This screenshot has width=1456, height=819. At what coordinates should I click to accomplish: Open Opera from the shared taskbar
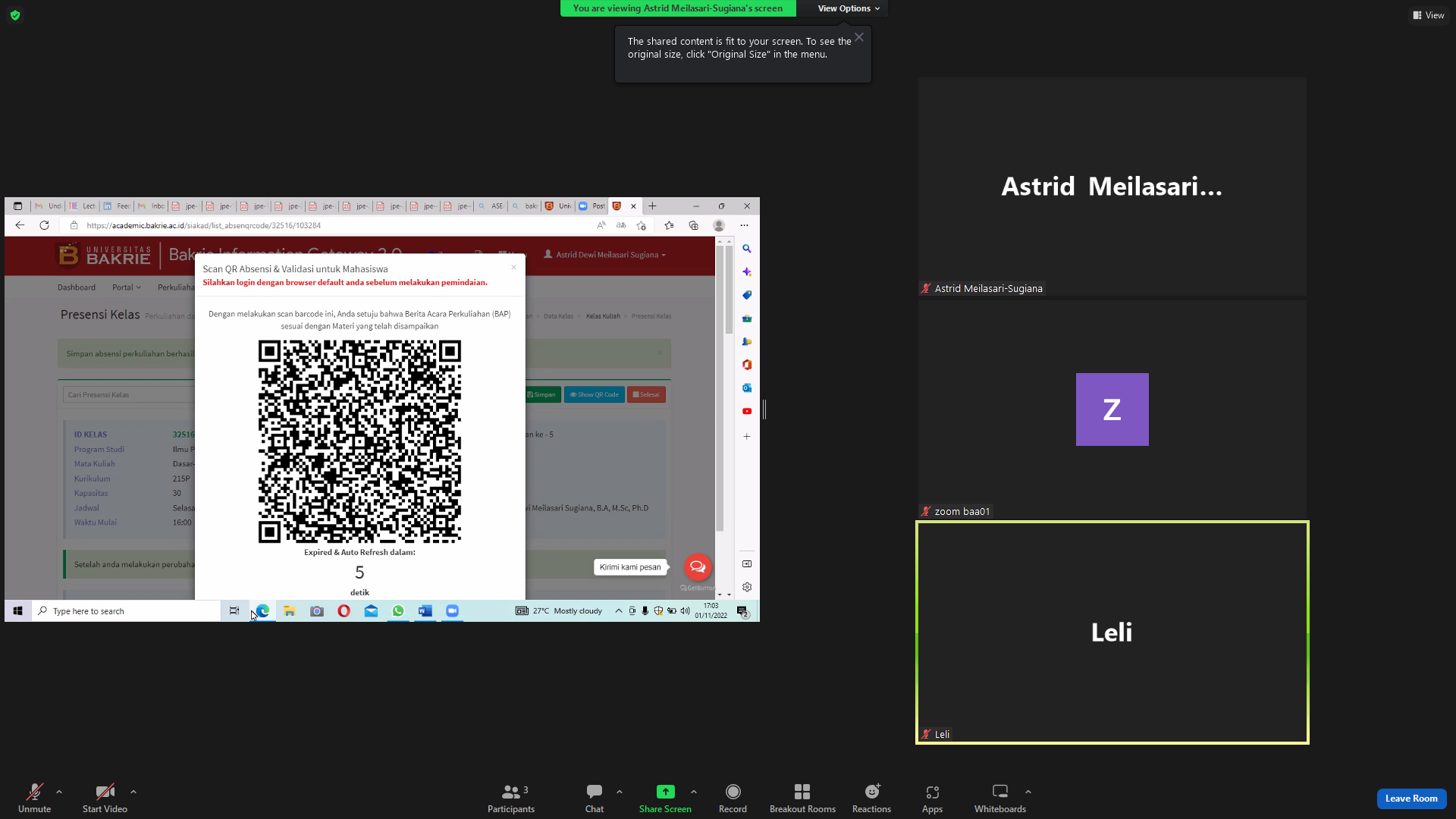[344, 611]
